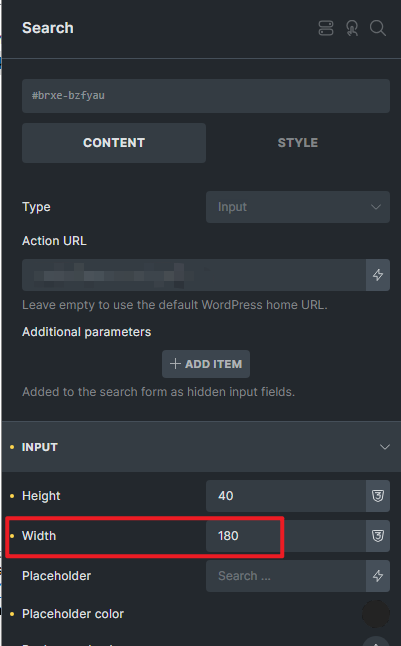The width and height of the screenshot is (401, 646).
Task: Open element conditions toggle-stack icon in header
Action: (326, 28)
